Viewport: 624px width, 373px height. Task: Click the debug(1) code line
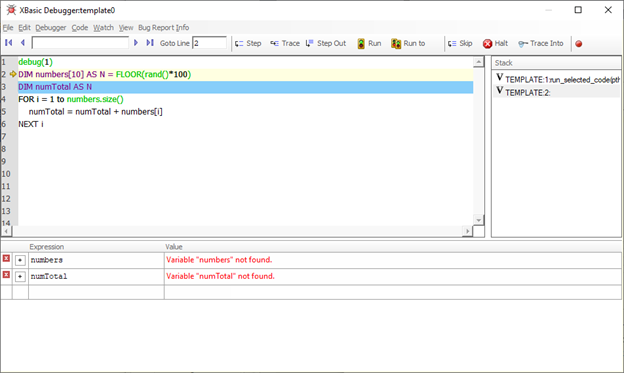tap(35, 62)
